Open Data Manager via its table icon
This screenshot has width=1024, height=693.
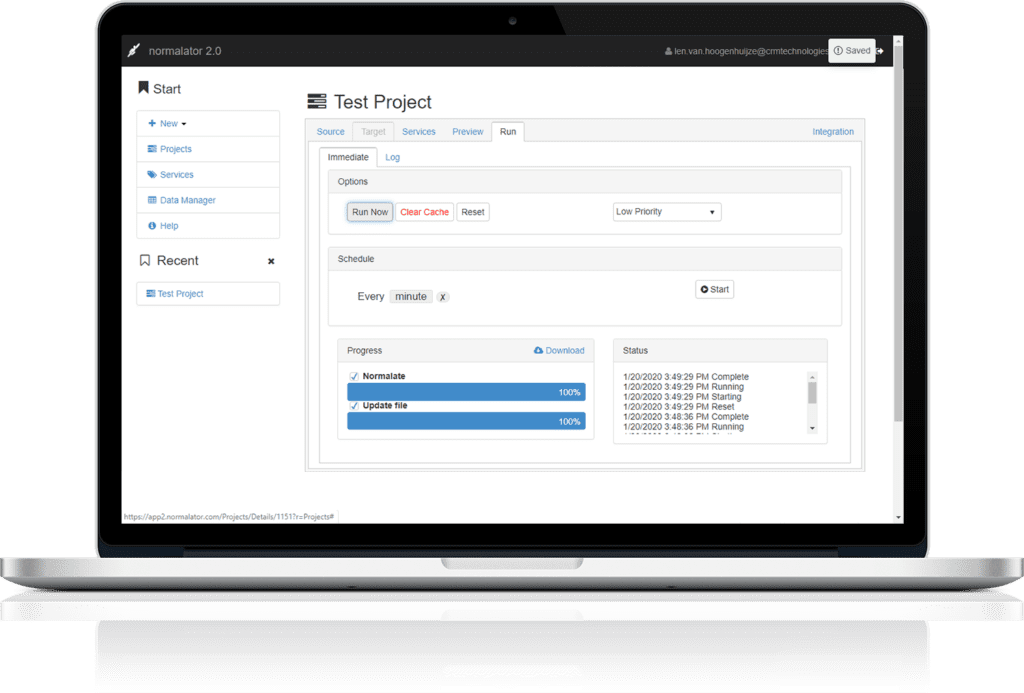tap(152, 199)
